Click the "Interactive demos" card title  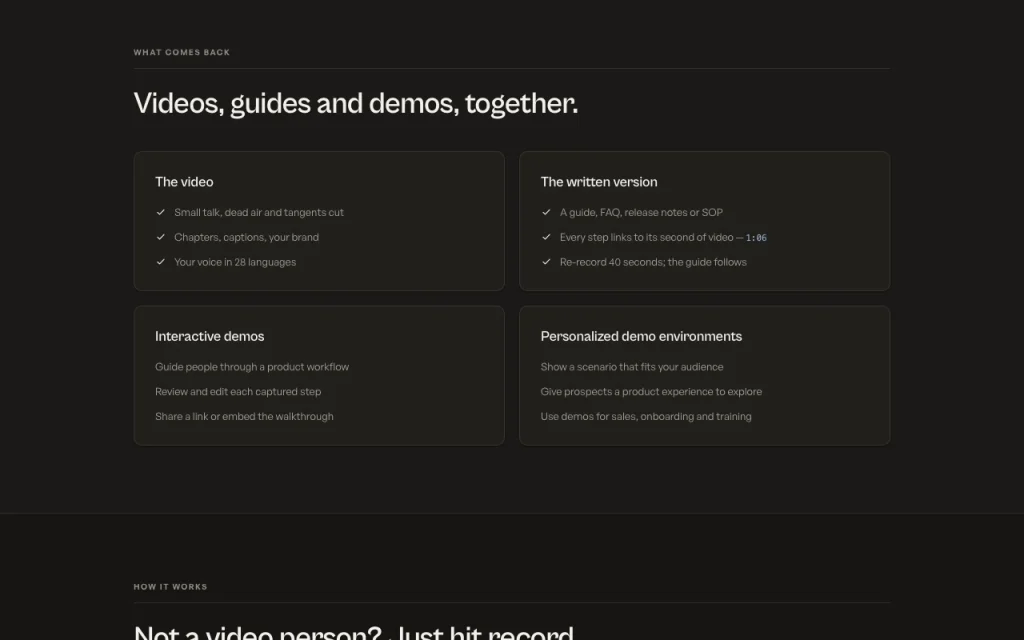click(210, 336)
